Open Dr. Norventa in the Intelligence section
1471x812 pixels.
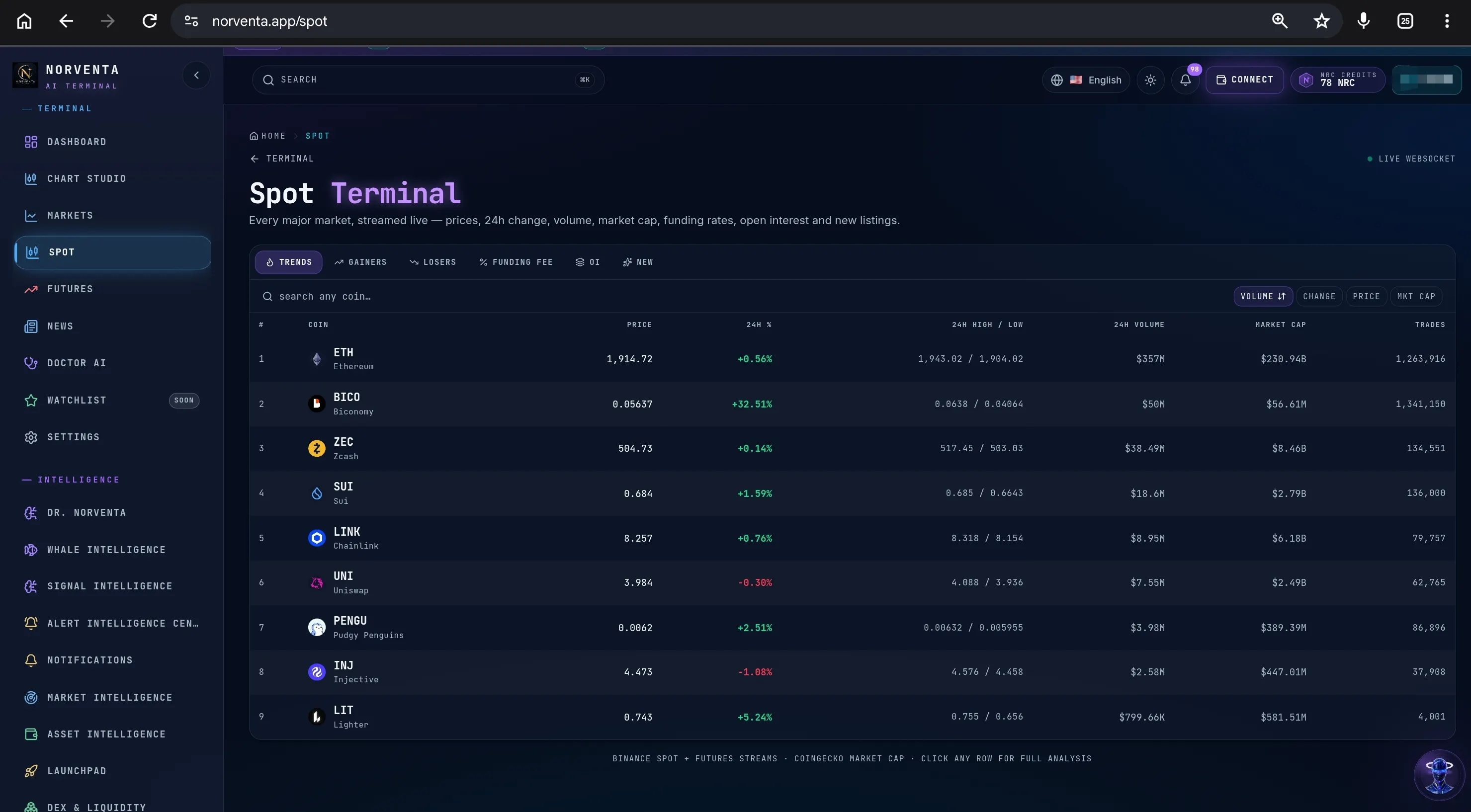tap(112, 512)
